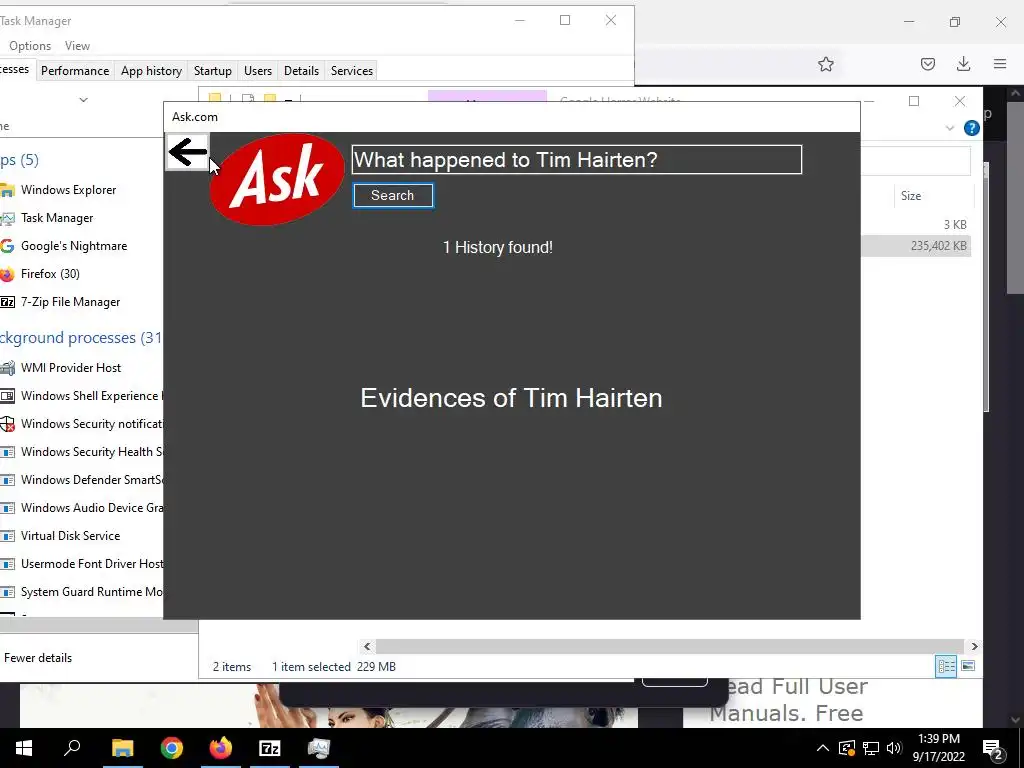Switch to the Details tab

[301, 71]
